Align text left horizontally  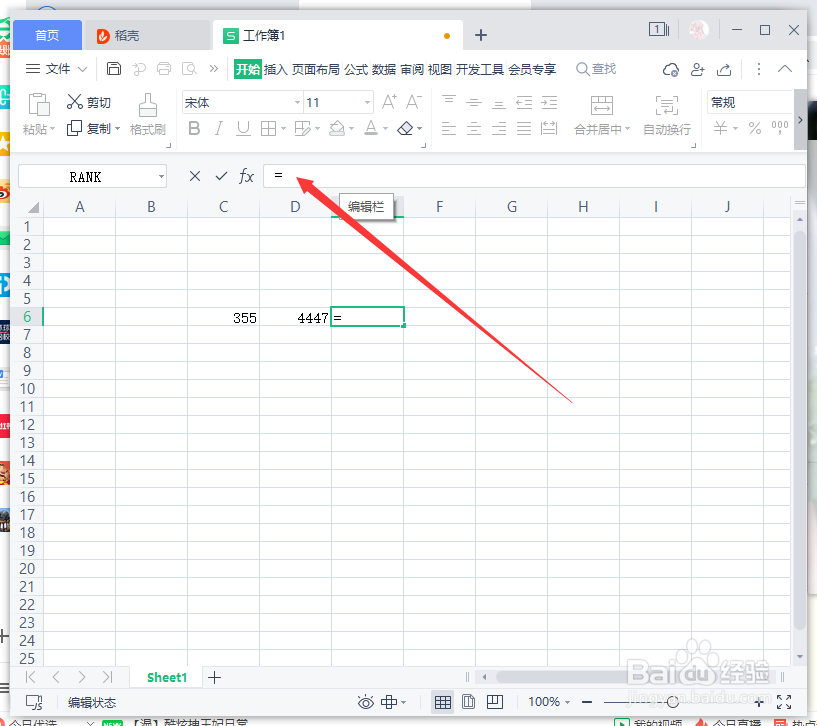point(449,128)
